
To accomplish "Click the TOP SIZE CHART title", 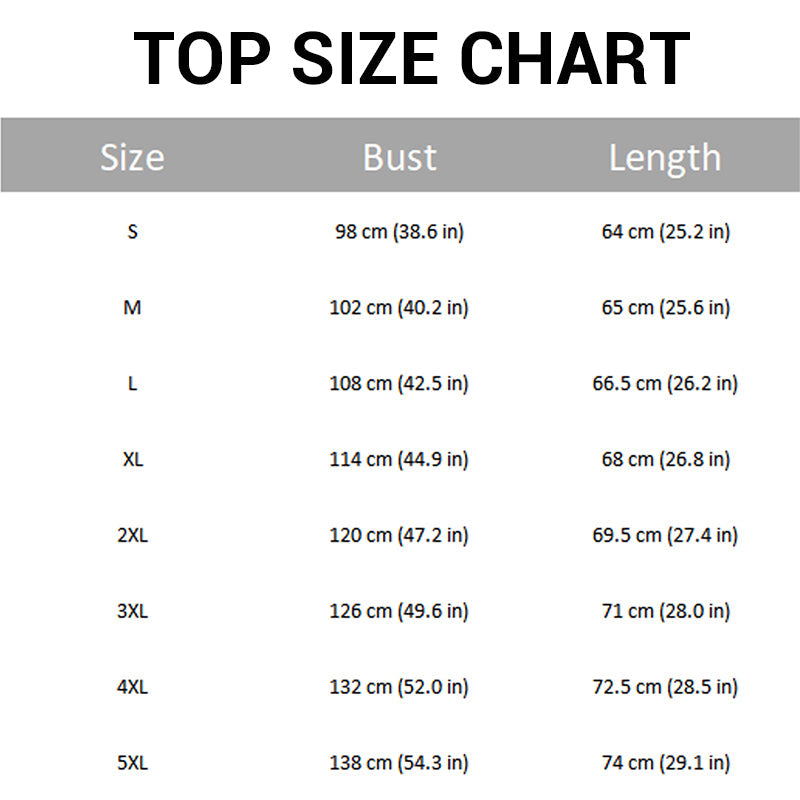I will pyautogui.click(x=412, y=58).
